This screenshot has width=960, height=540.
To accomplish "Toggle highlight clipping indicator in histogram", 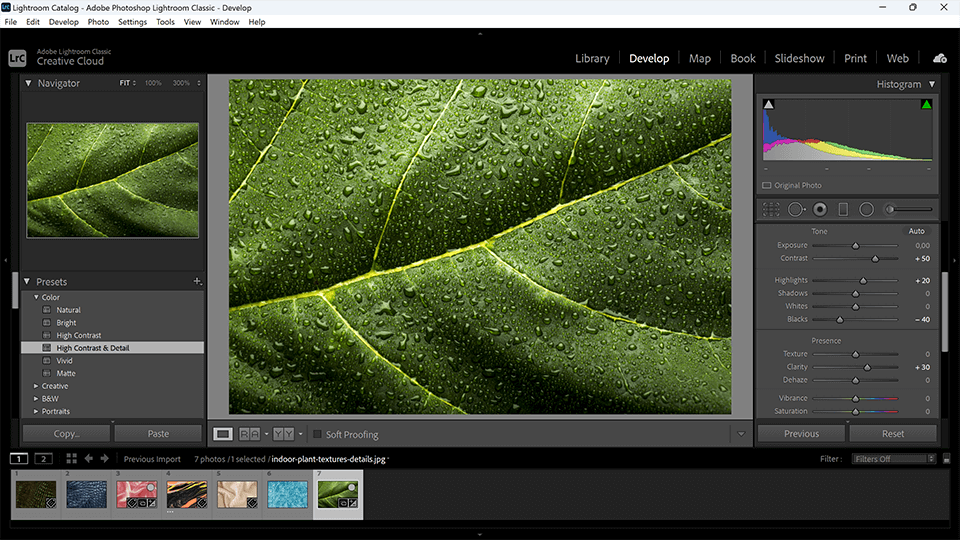I will pyautogui.click(x=926, y=105).
